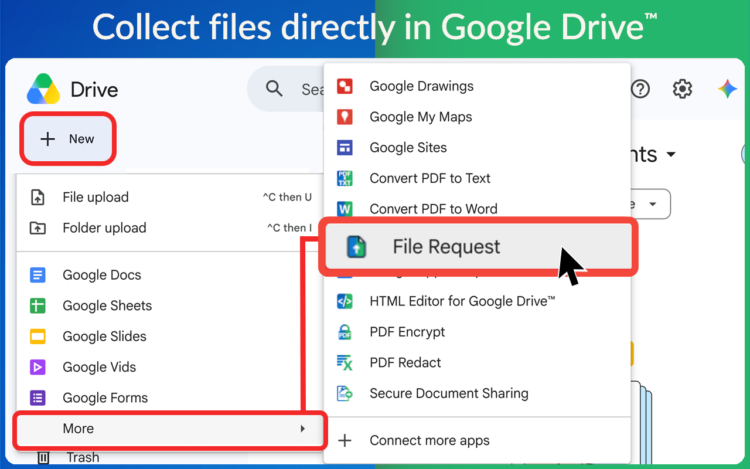This screenshot has width=750, height=469.
Task: Open the settings gear icon
Action: point(682,89)
